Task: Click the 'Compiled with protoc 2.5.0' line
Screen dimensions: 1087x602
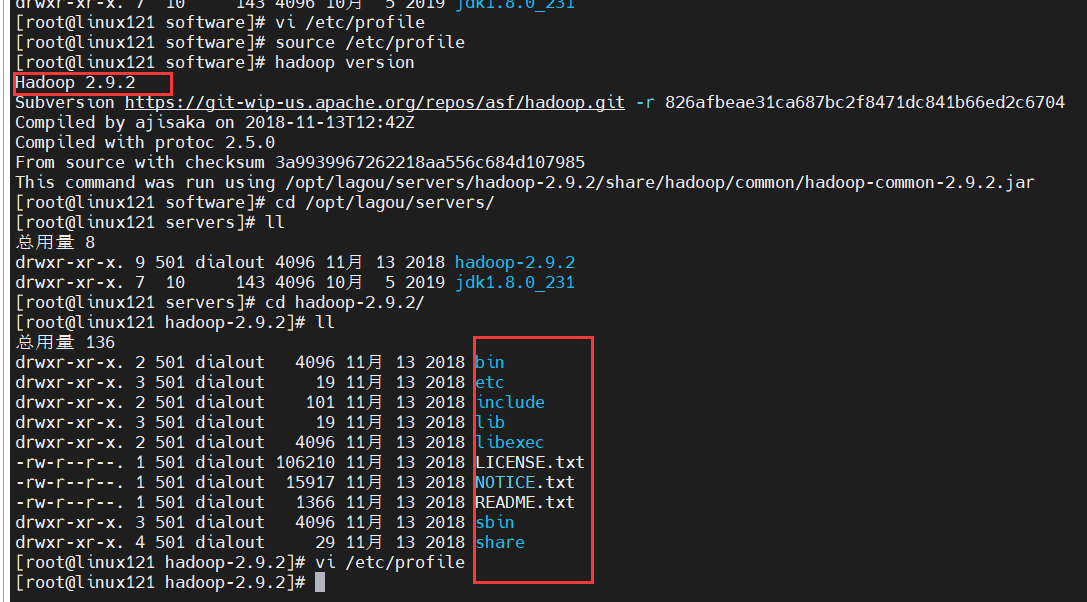Action: pos(145,142)
